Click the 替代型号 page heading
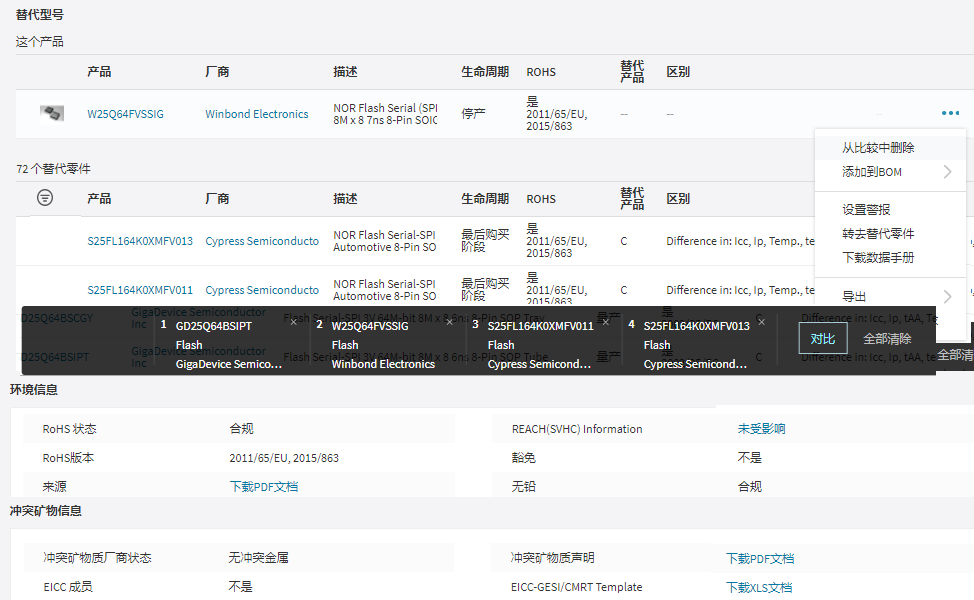Image resolution: width=974 pixels, height=600 pixels. click(x=39, y=14)
